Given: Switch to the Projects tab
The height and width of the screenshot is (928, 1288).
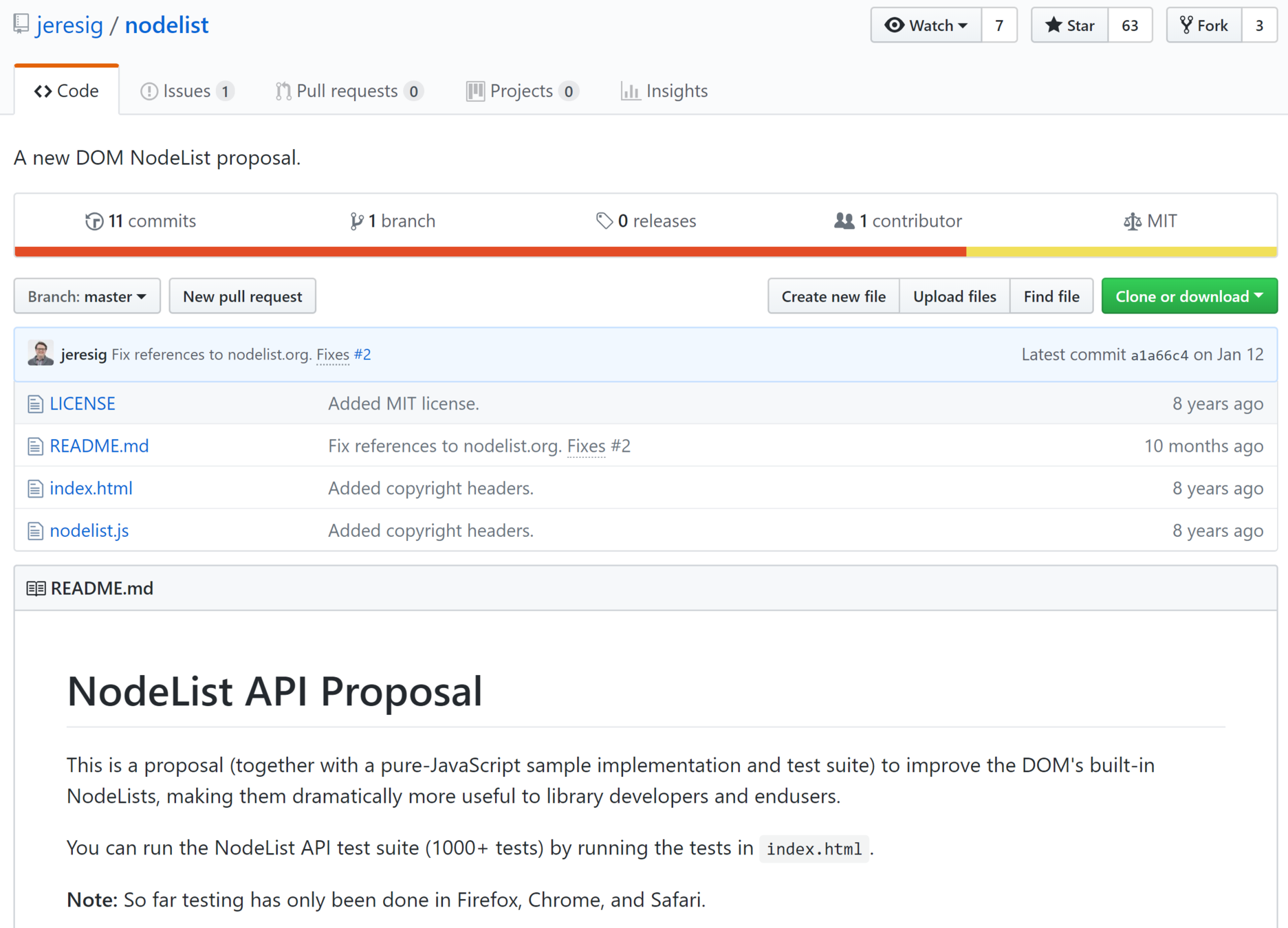Looking at the screenshot, I should click(x=522, y=91).
